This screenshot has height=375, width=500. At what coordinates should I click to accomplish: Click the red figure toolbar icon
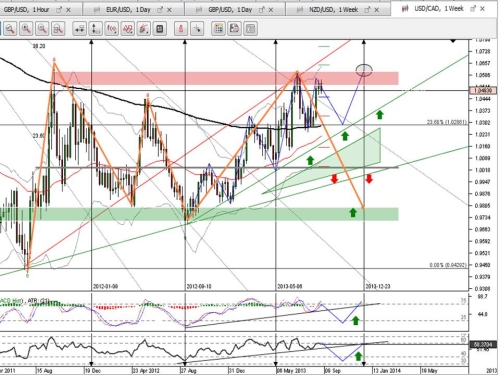(181, 29)
